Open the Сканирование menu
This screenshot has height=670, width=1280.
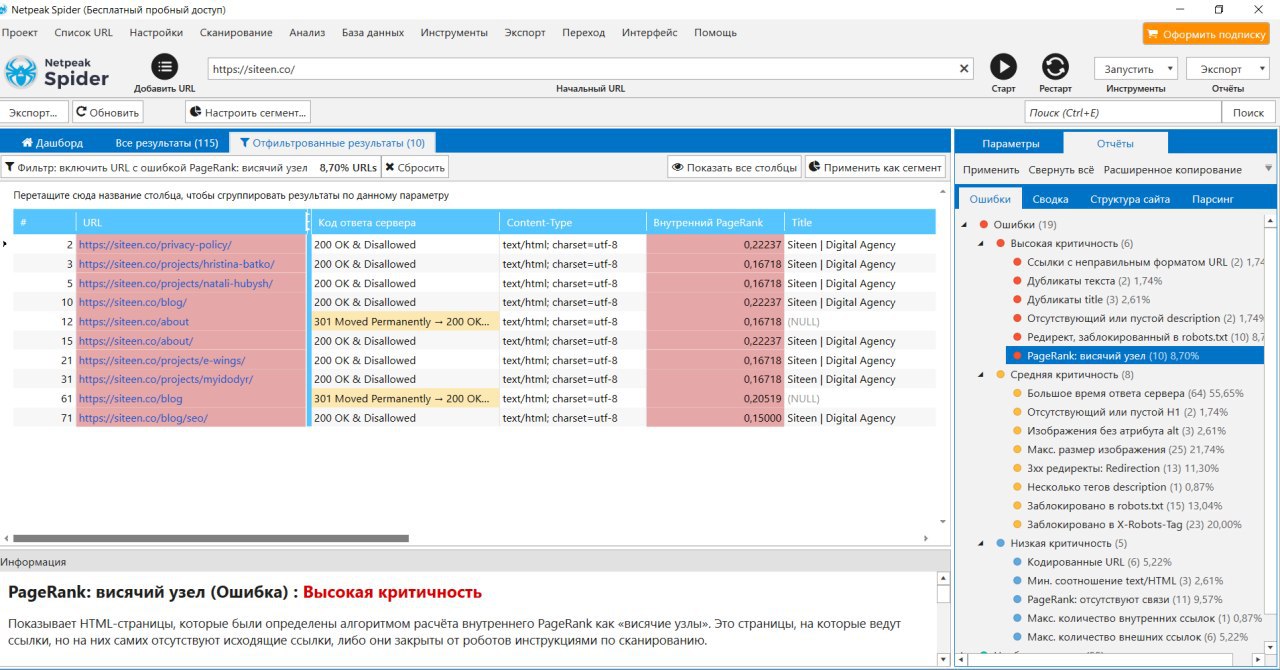click(x=236, y=32)
